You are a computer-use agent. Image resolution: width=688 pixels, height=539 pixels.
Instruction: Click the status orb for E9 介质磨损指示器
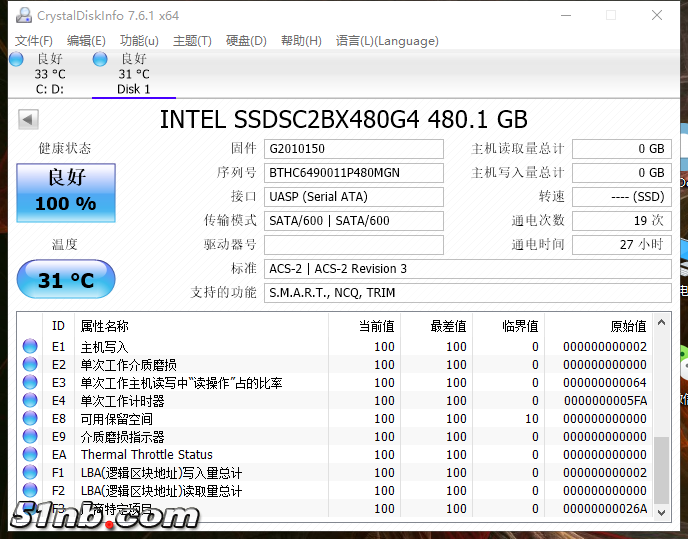tap(30, 437)
